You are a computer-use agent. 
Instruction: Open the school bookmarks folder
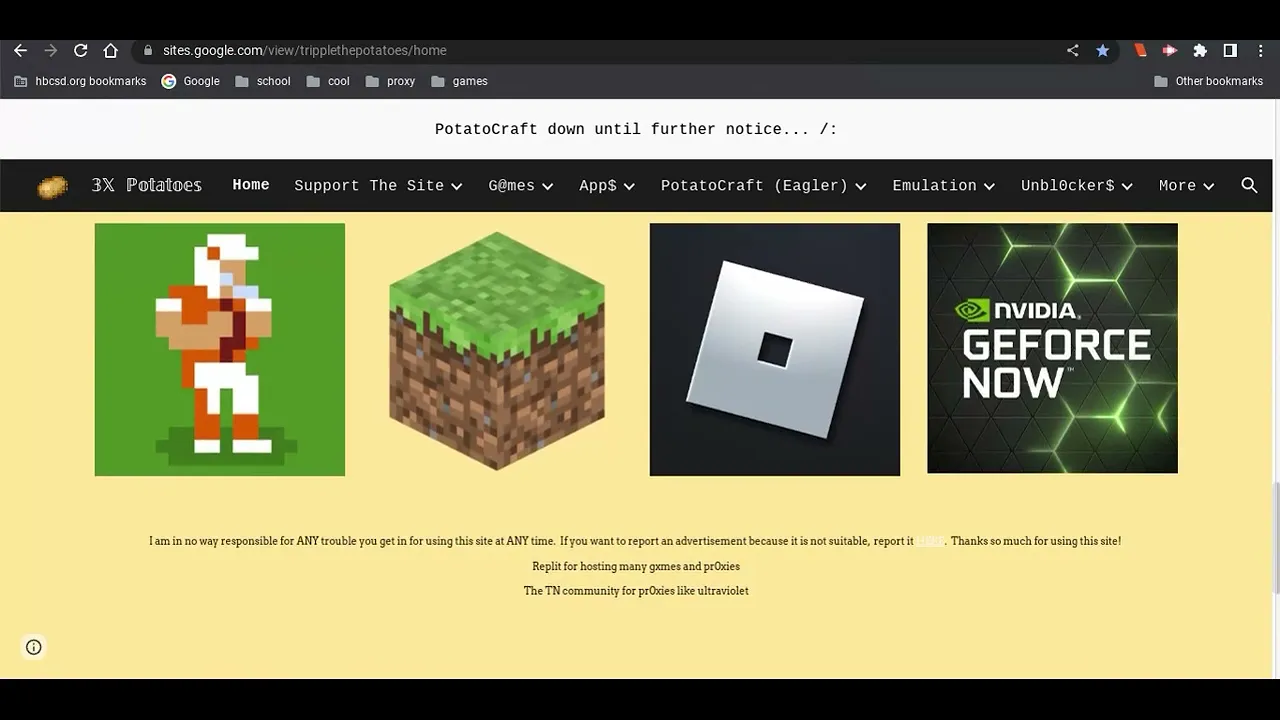263,81
